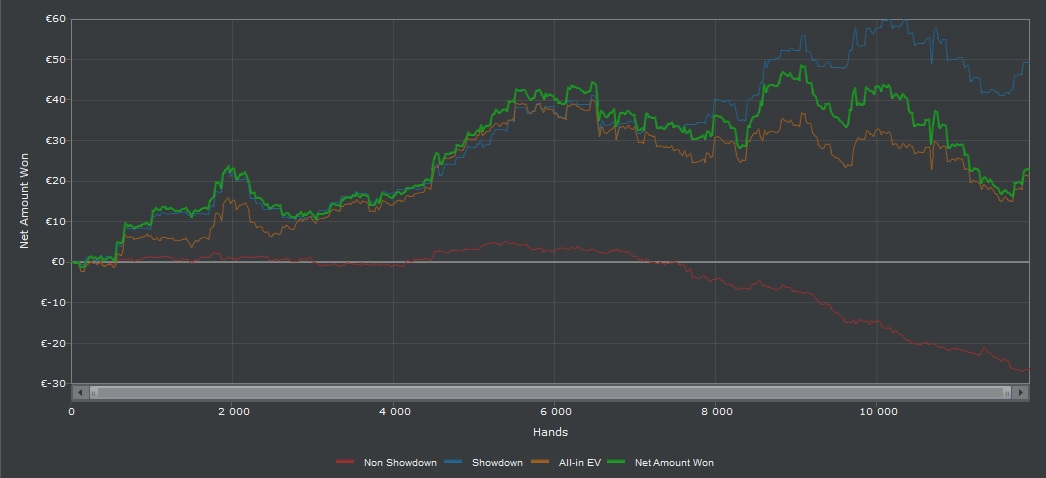This screenshot has height=478, width=1046.
Task: Click the right grip handle of the scrollbar thumb
Action: click(1007, 393)
